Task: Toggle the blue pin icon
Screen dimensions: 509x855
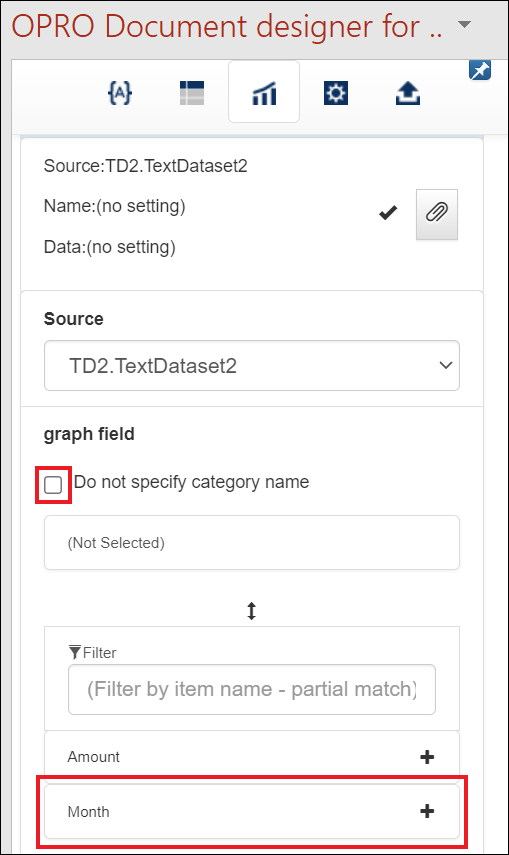Action: point(480,70)
